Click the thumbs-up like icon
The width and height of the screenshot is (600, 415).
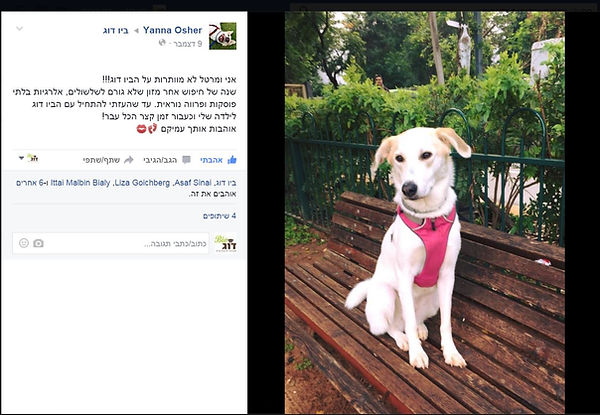[x=232, y=160]
